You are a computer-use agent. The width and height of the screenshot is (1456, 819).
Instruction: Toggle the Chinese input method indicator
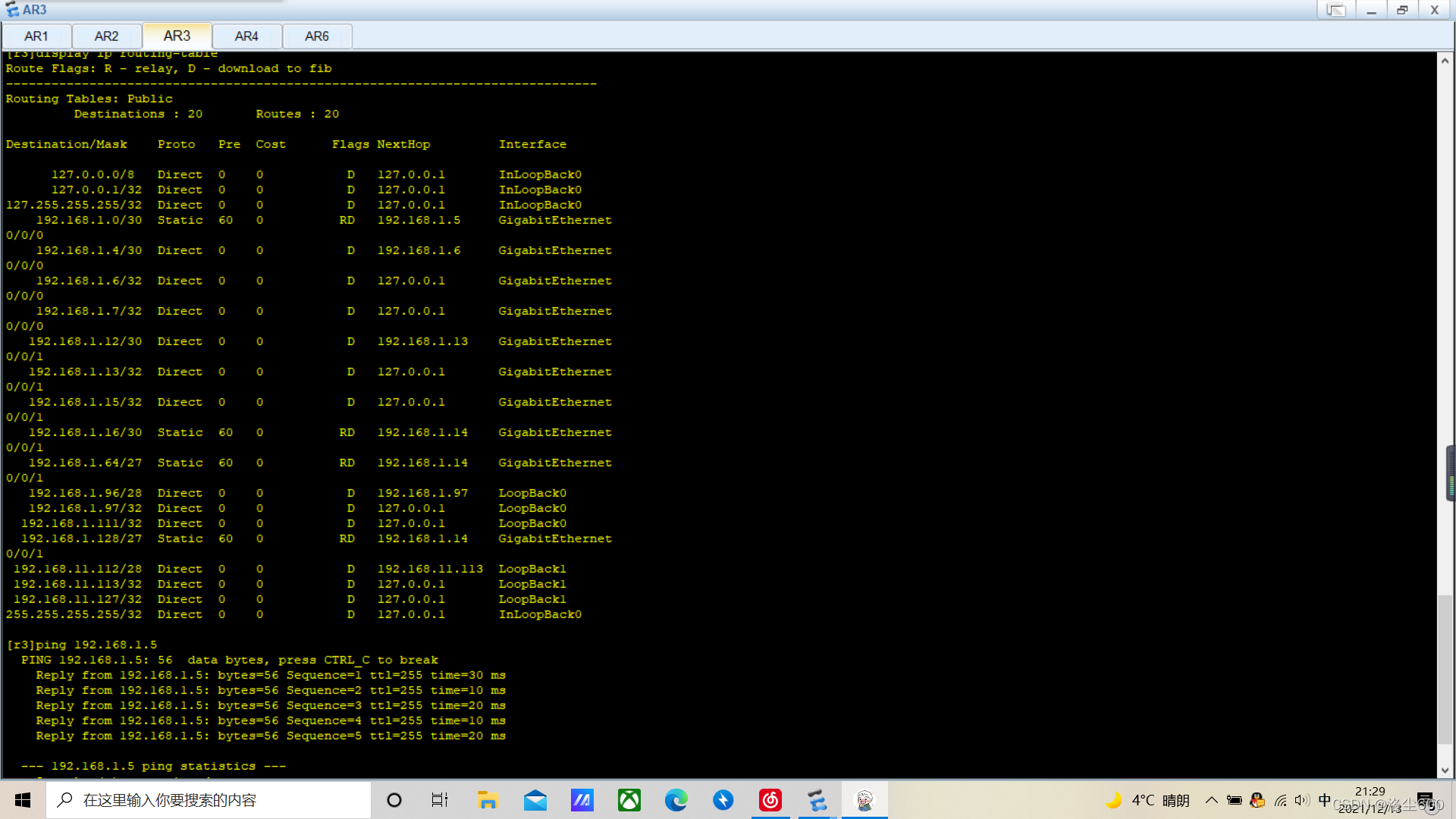pos(1324,800)
